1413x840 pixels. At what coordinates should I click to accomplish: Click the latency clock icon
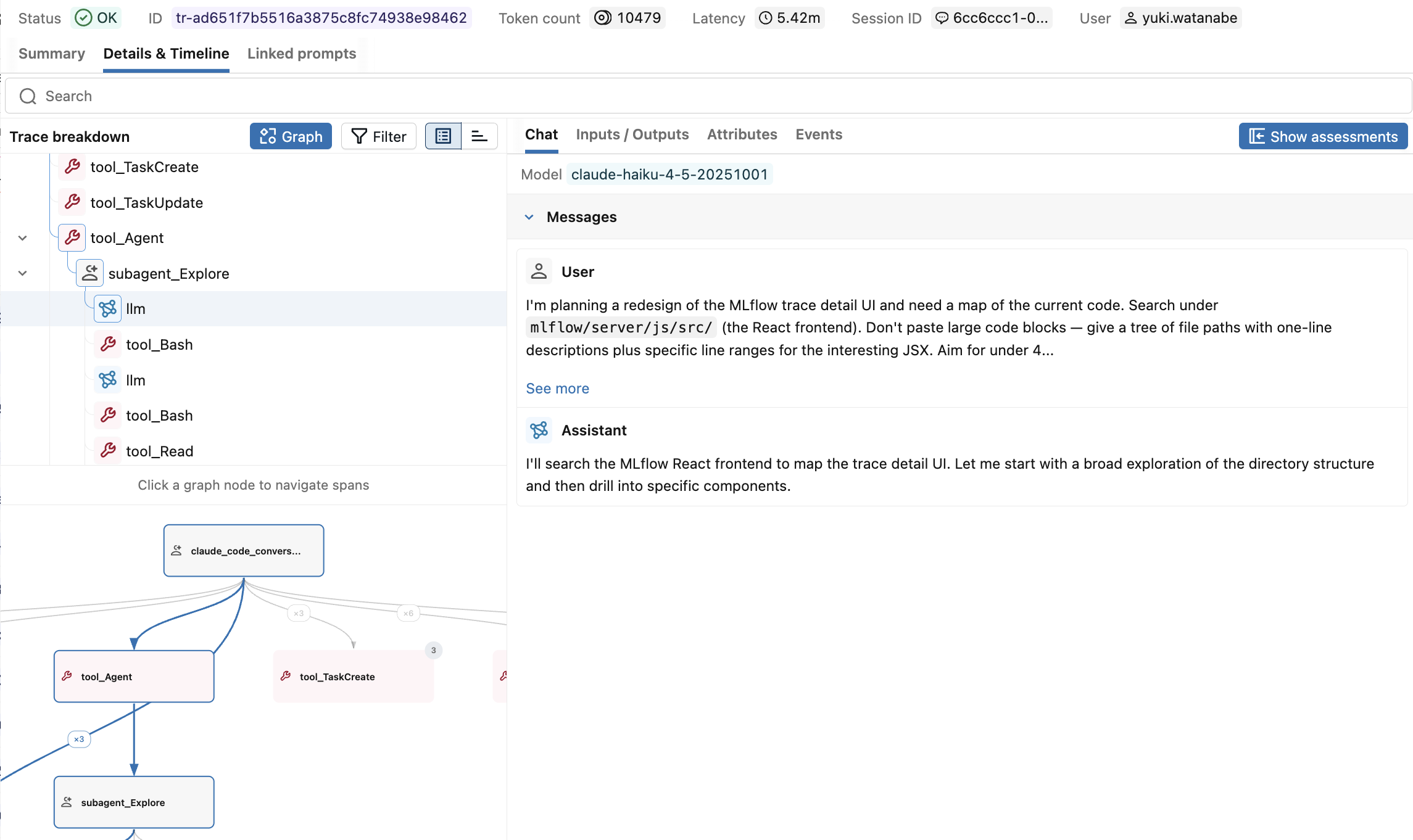point(766,18)
